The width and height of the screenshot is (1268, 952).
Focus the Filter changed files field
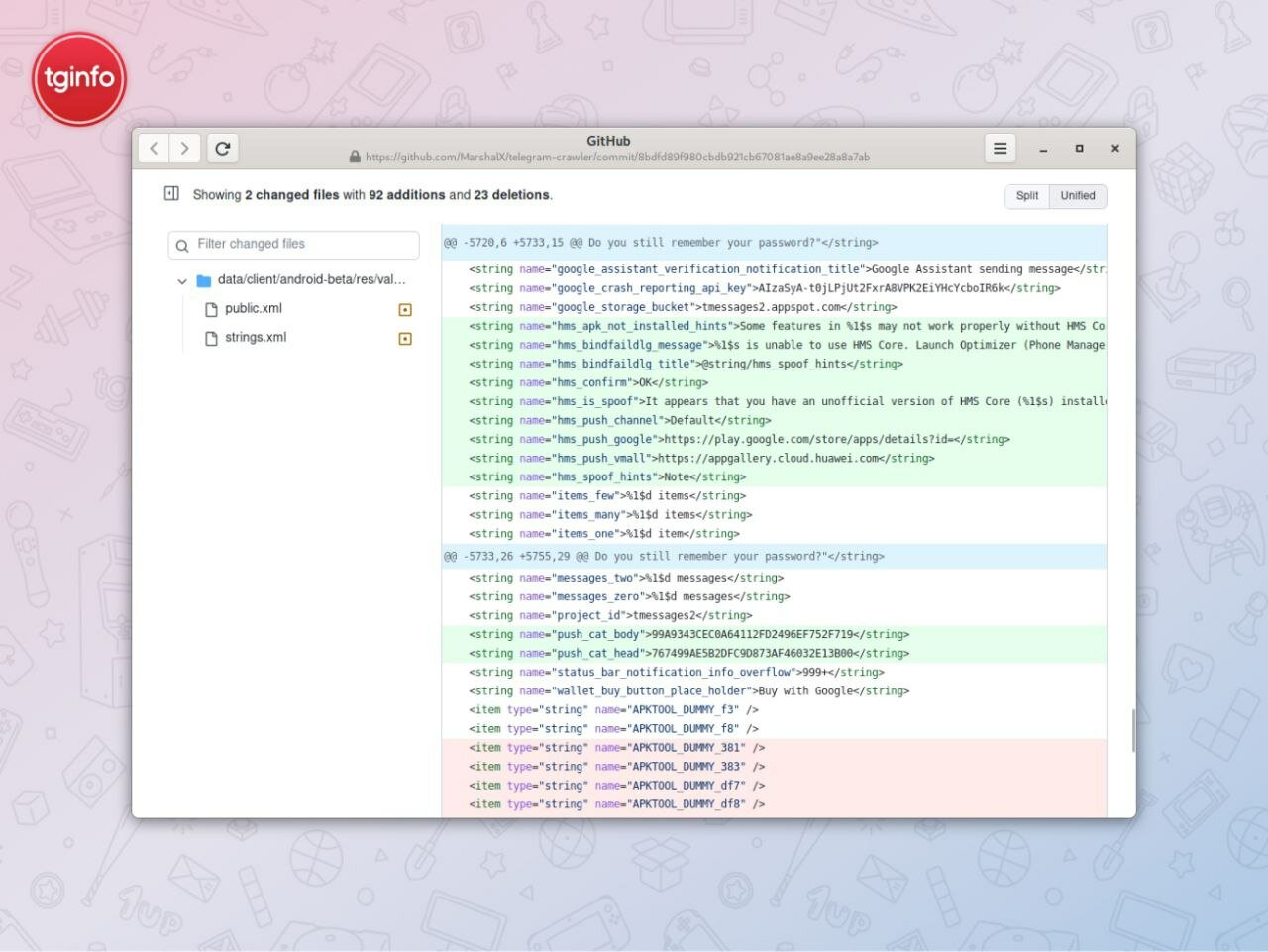point(293,245)
